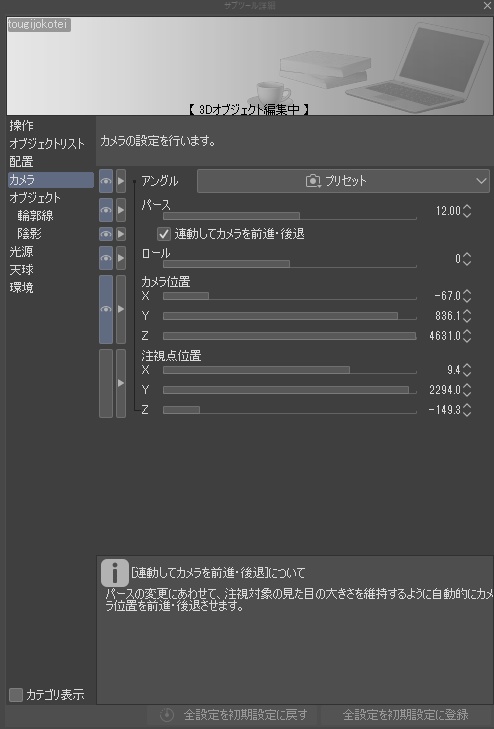This screenshot has width=494, height=729.
Task: Click the ロール stepper arrows at 0
Action: coord(467,259)
